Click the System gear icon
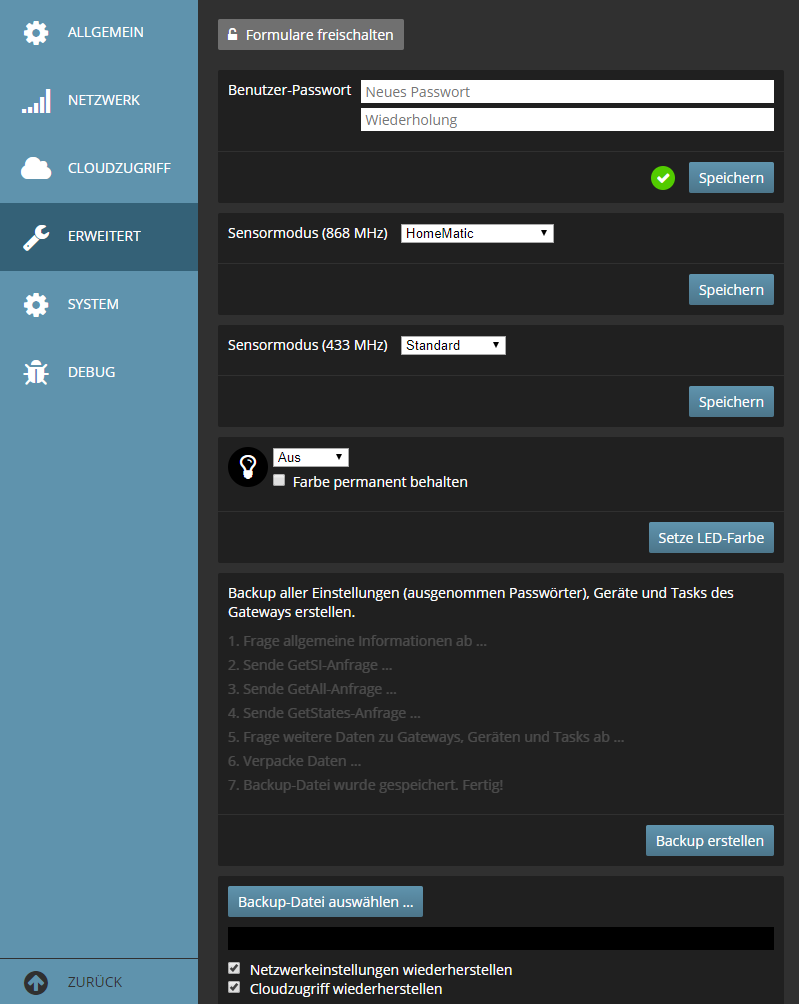The image size is (799, 1005). point(36,304)
